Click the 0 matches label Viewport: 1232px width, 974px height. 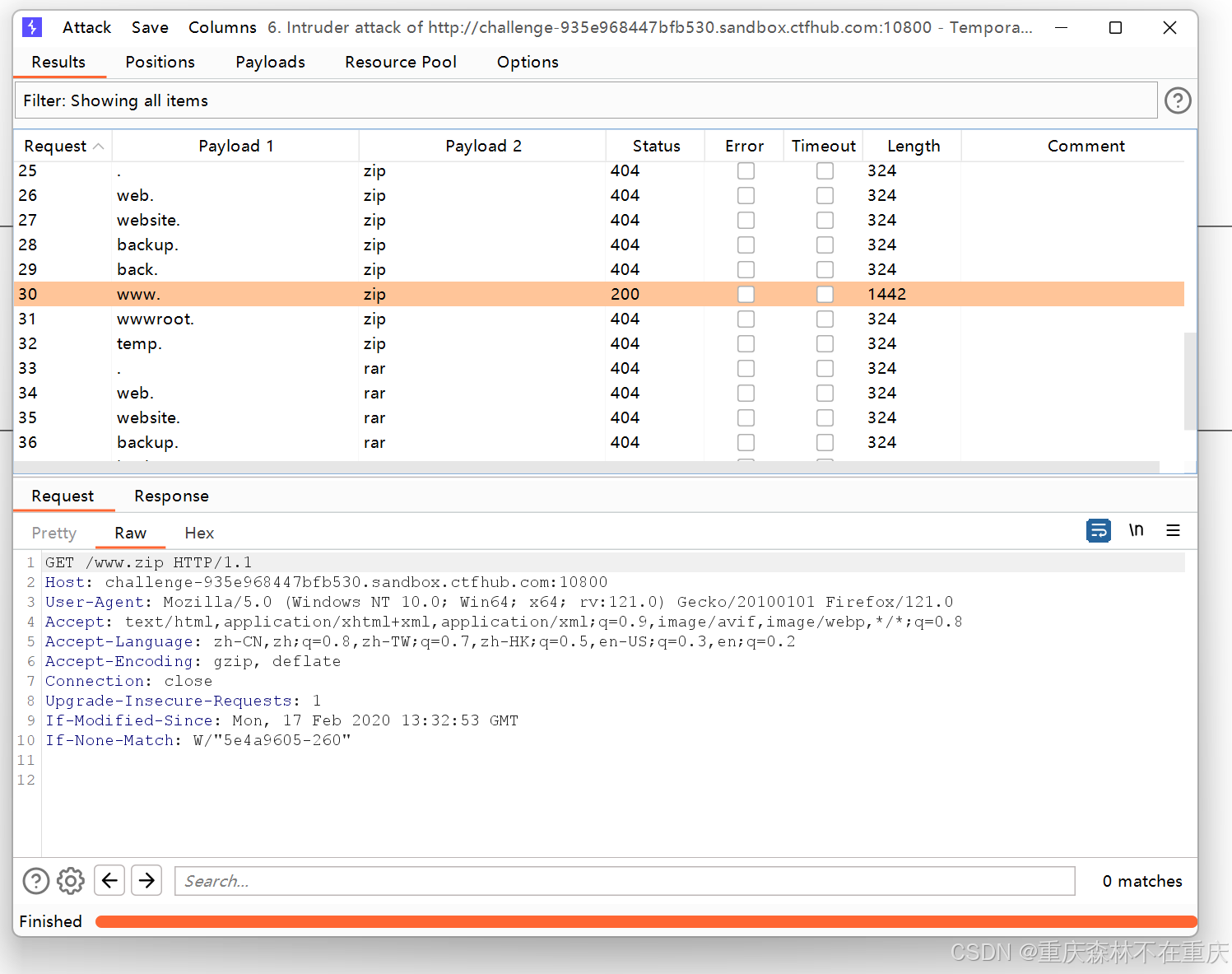click(x=1142, y=881)
